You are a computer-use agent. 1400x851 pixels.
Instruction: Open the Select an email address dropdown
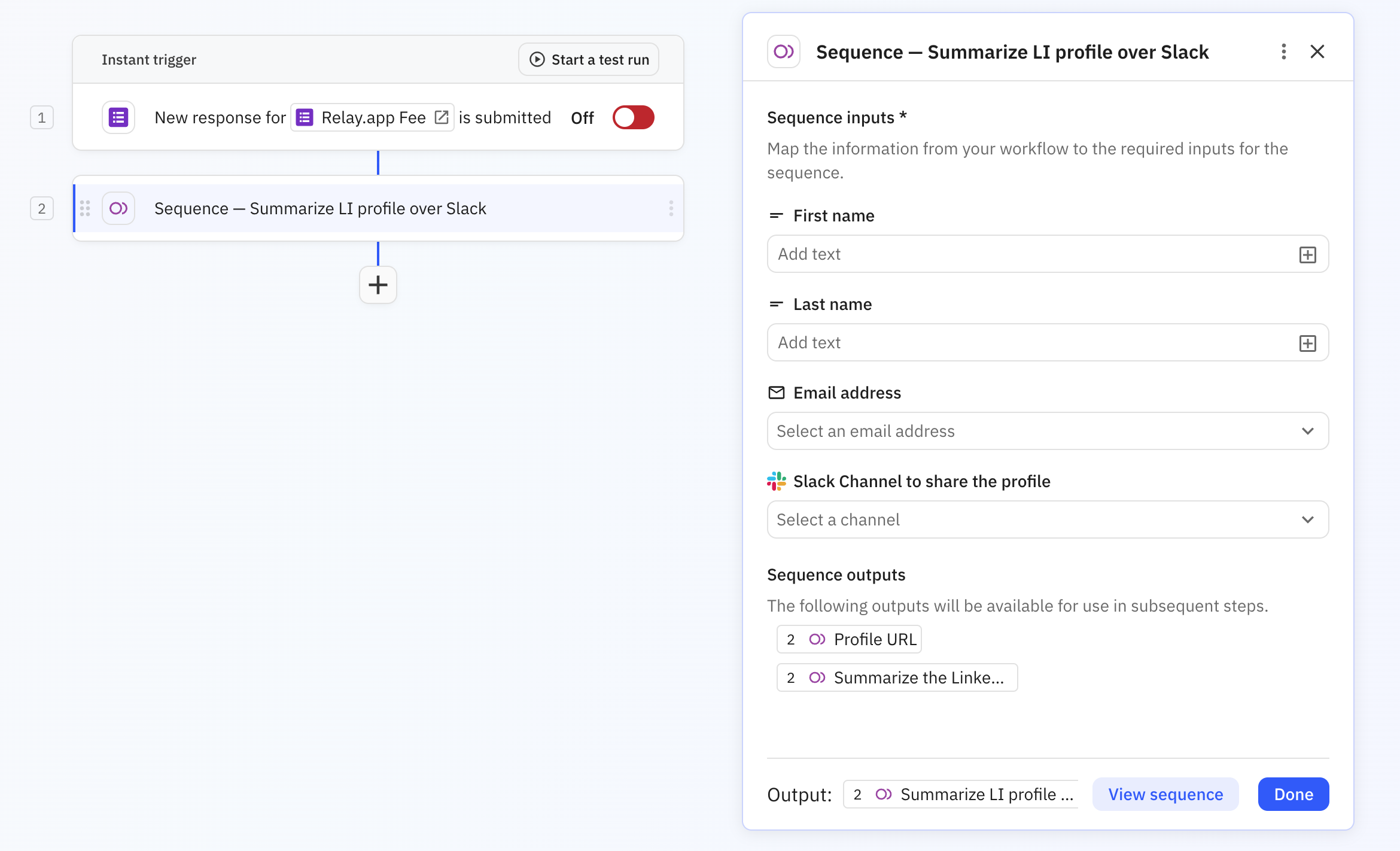(1047, 431)
